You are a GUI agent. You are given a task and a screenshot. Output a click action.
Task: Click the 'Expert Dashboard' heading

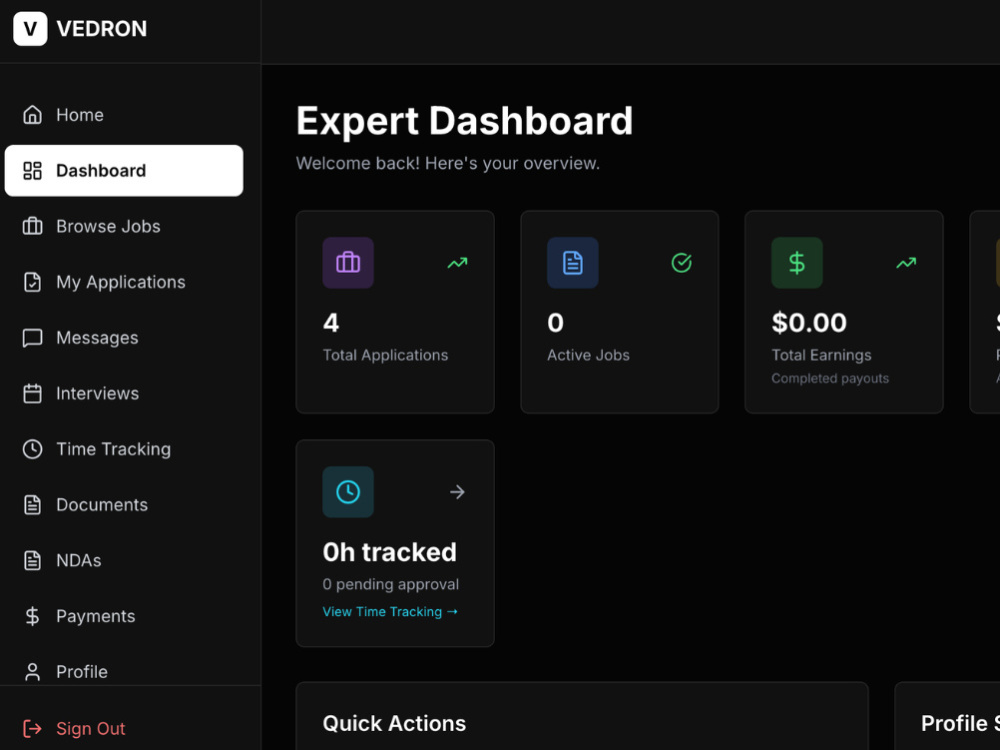click(464, 121)
